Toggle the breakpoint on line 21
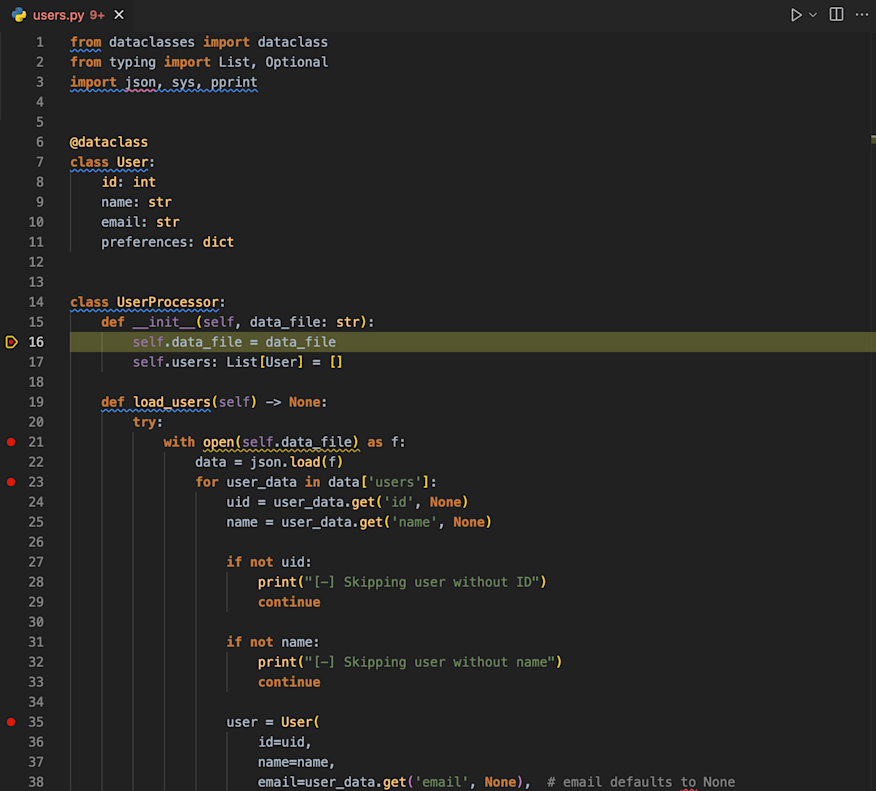 10,441
